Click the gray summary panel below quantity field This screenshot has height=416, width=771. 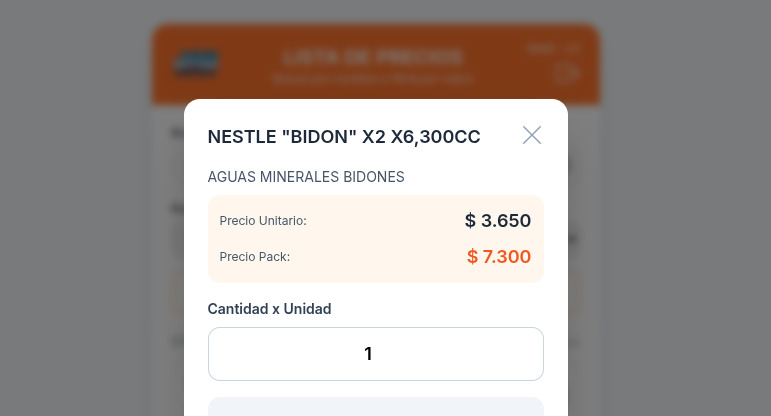(x=376, y=407)
